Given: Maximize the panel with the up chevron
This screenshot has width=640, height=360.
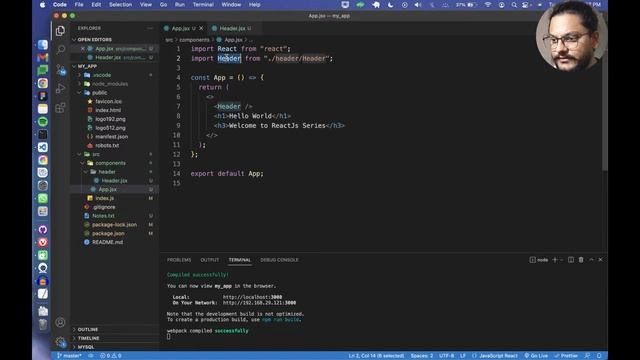Looking at the screenshot, I should pos(591,260).
